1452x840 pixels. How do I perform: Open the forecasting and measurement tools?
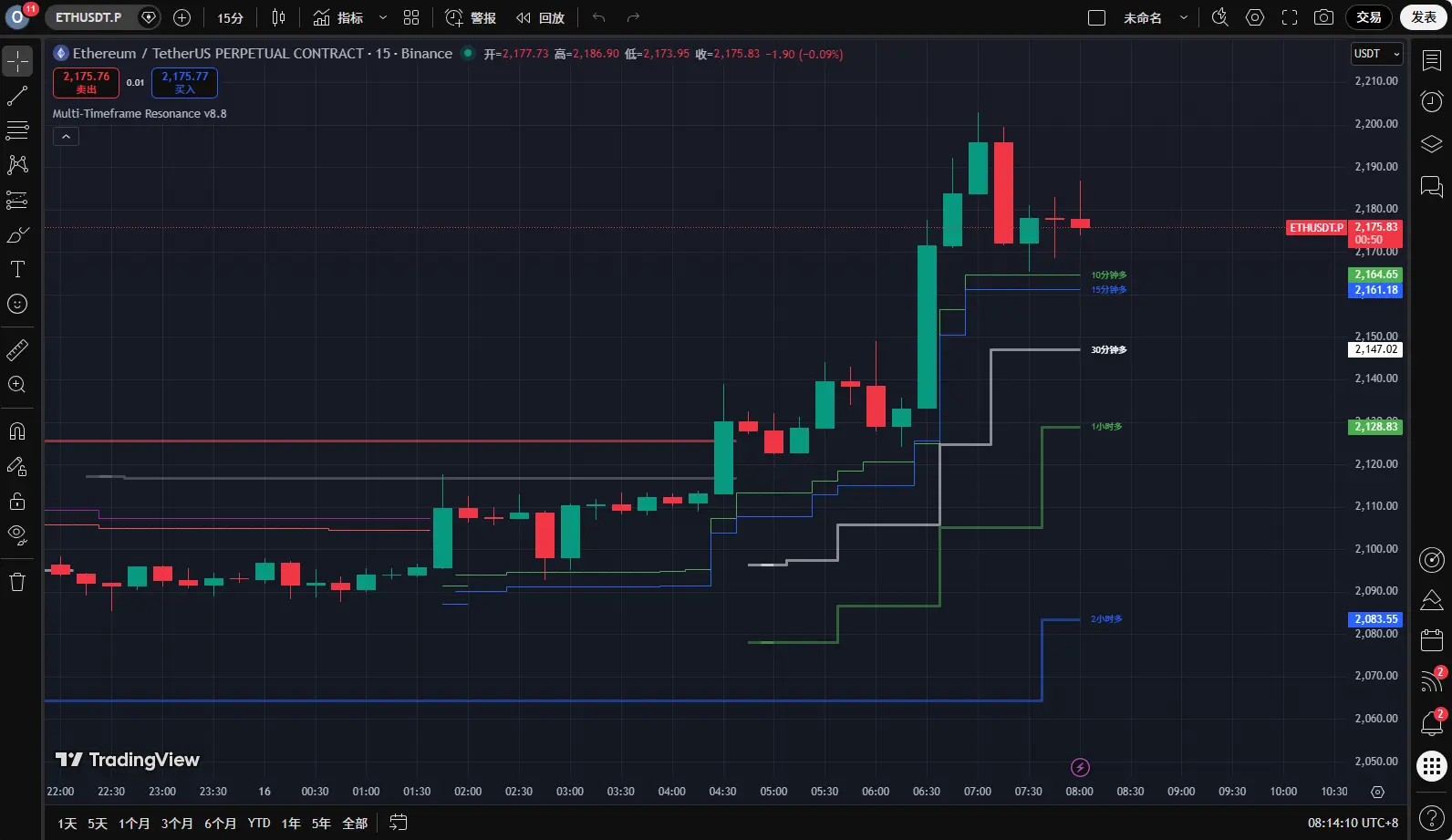[x=17, y=200]
